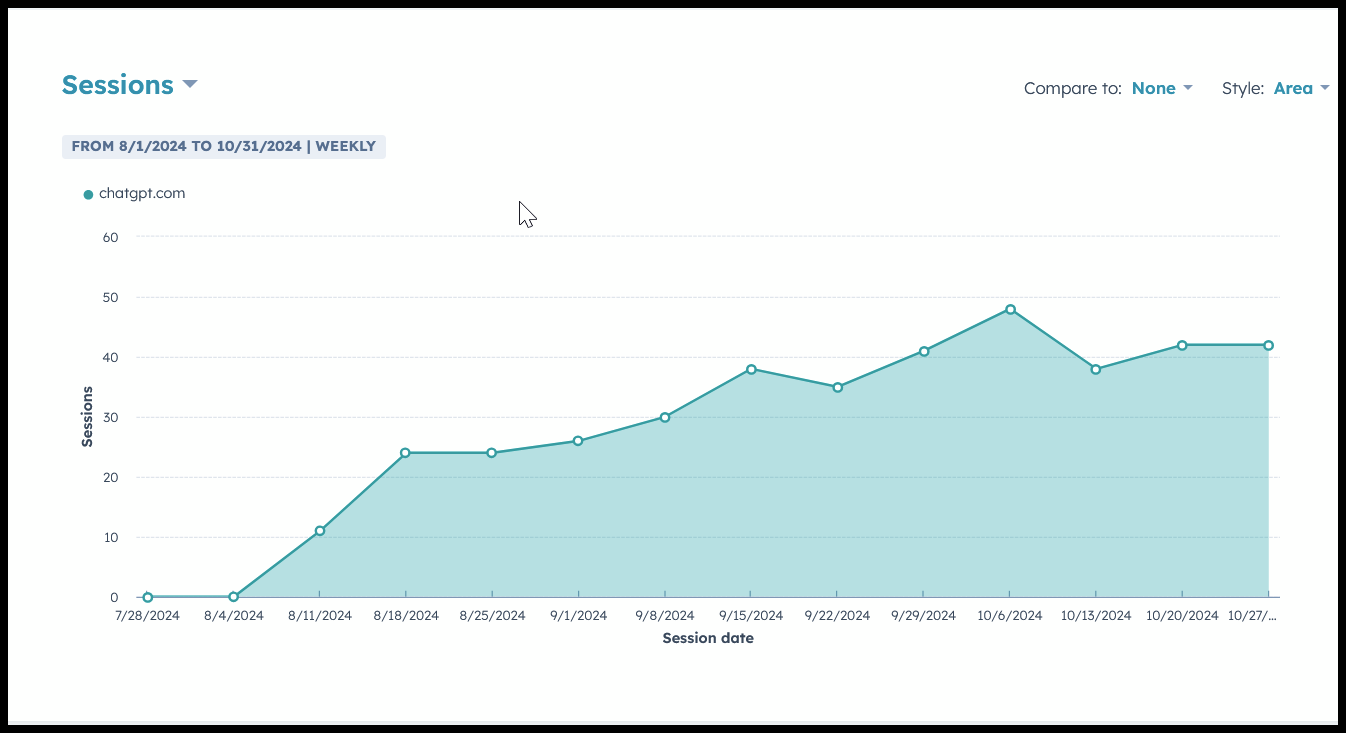Expand the Compare to None dropdown
Screen dimensions: 1346x733
pyautogui.click(x=1161, y=88)
